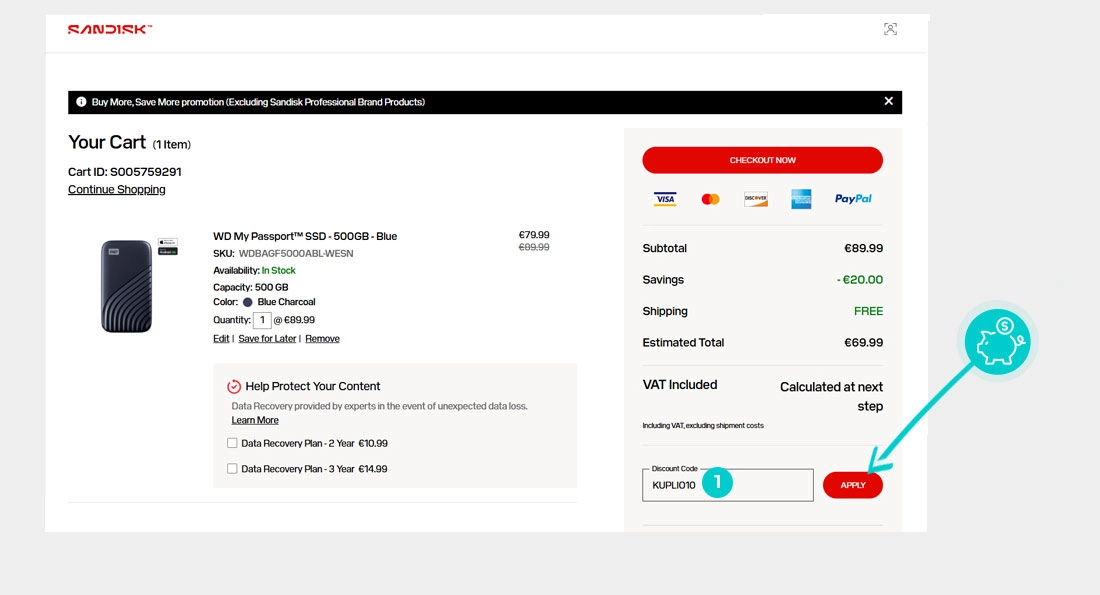The width and height of the screenshot is (1100, 595).
Task: Enable Data Recovery Plan - 3 Year
Action: (232, 469)
